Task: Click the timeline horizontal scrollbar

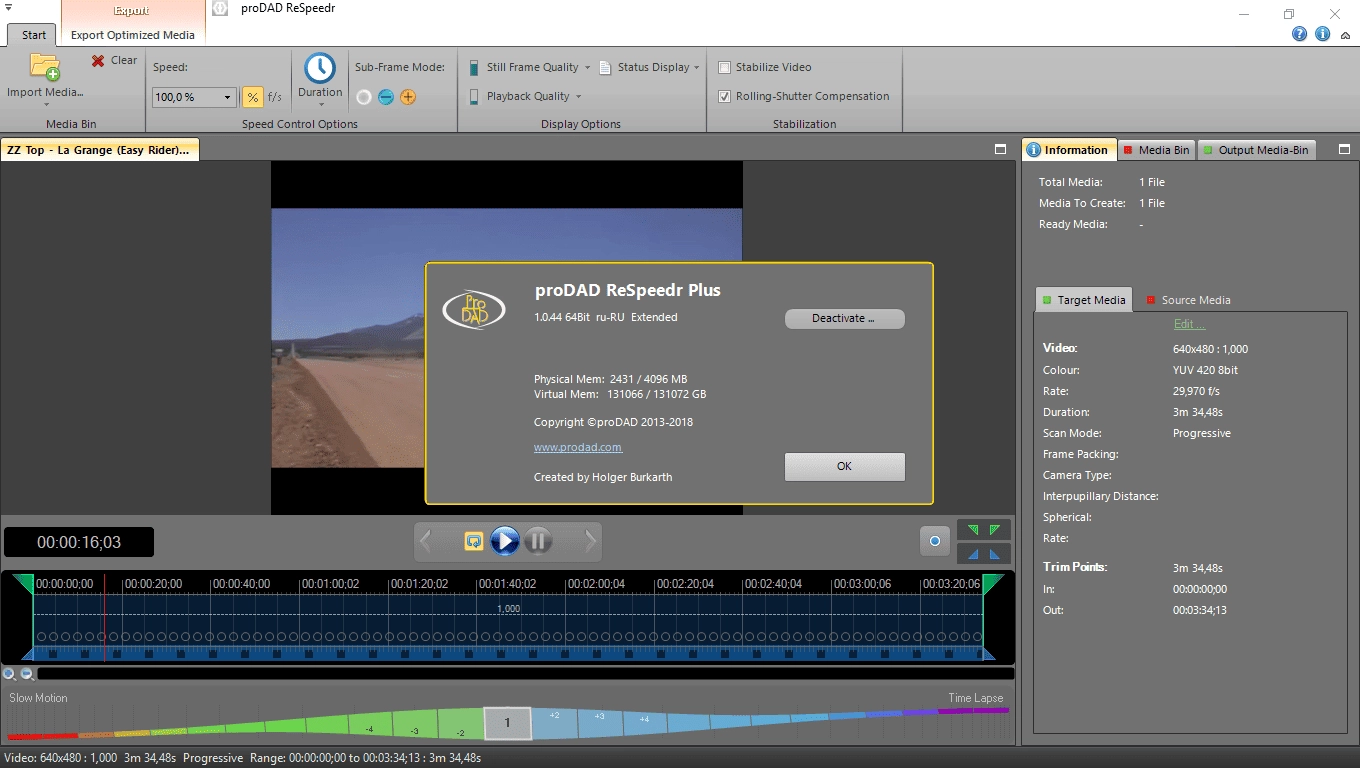Action: tap(525, 674)
